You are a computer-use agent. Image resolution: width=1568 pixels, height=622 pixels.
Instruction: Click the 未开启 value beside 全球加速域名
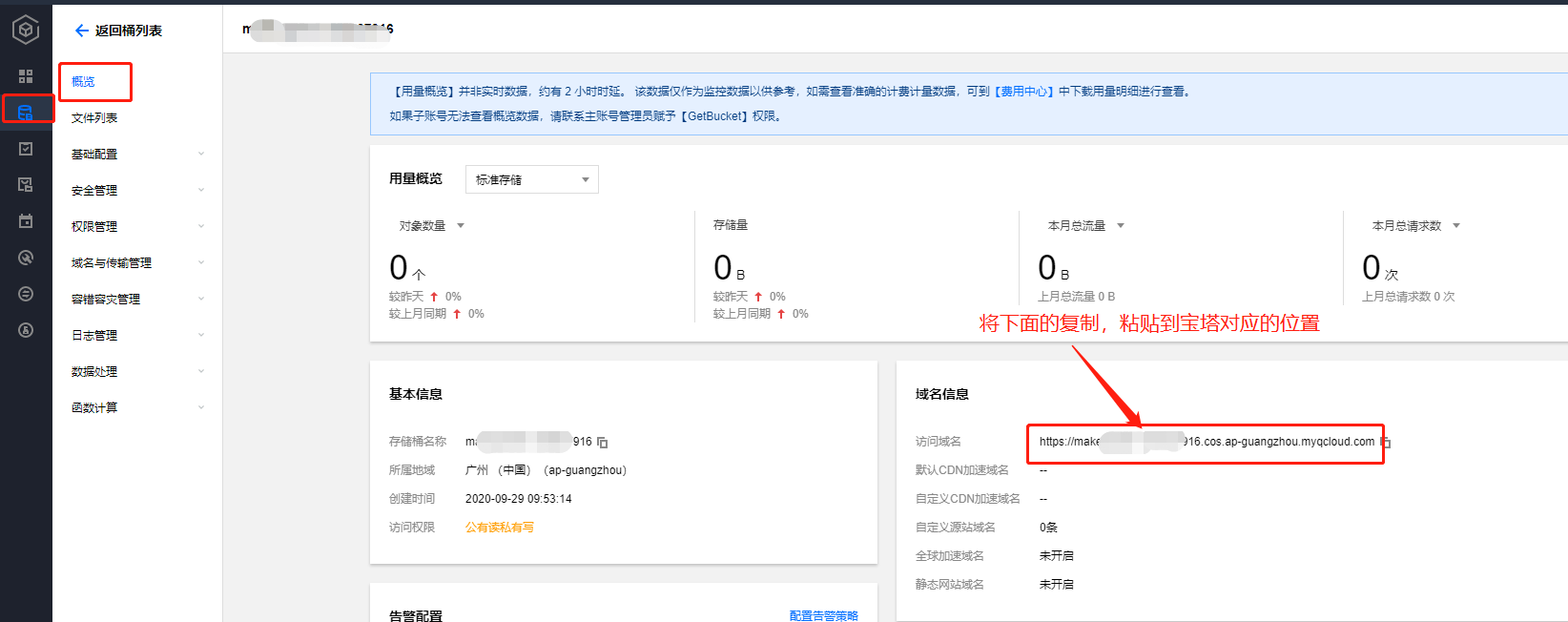click(x=1057, y=556)
